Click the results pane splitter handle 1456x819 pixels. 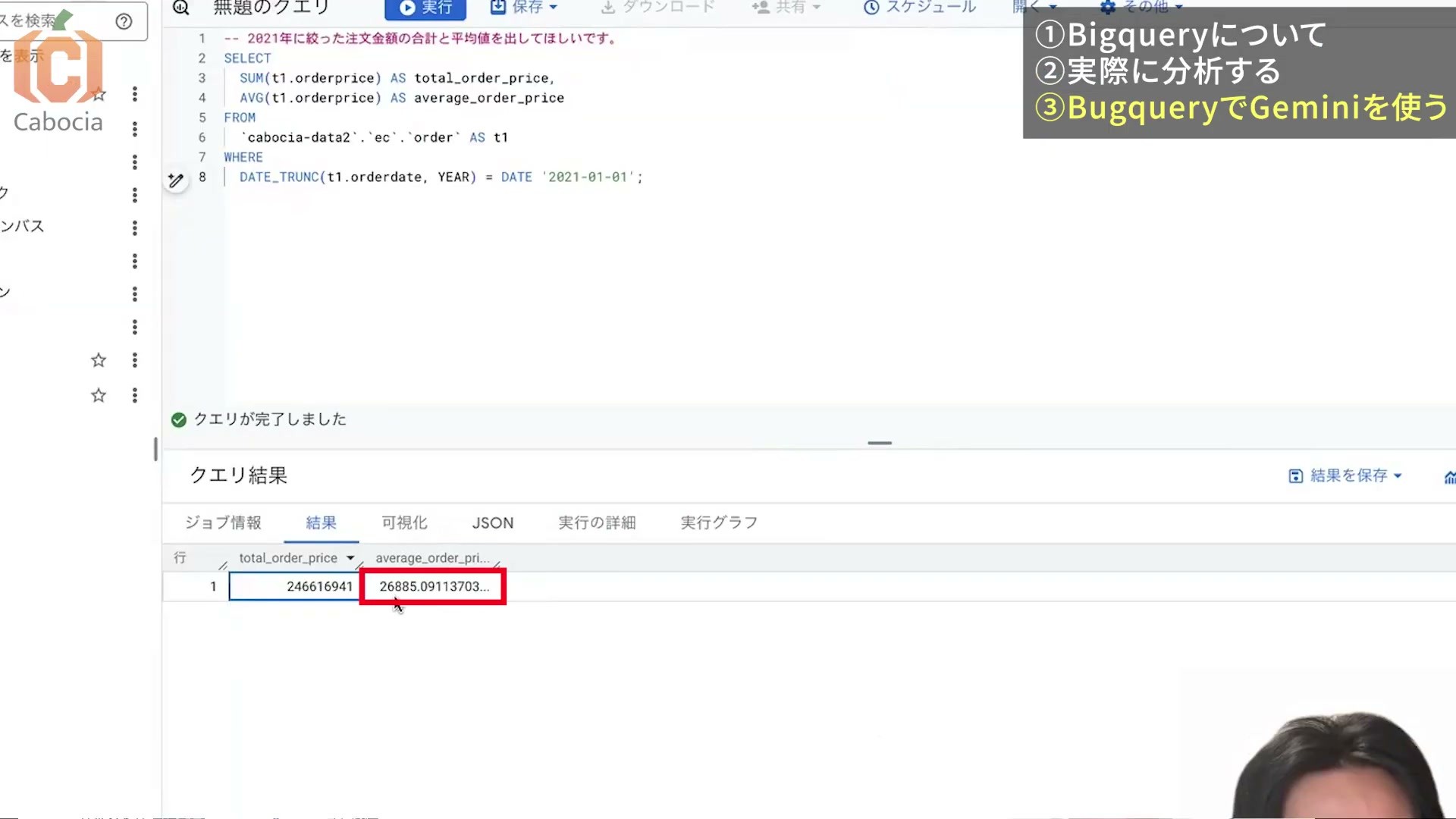880,443
